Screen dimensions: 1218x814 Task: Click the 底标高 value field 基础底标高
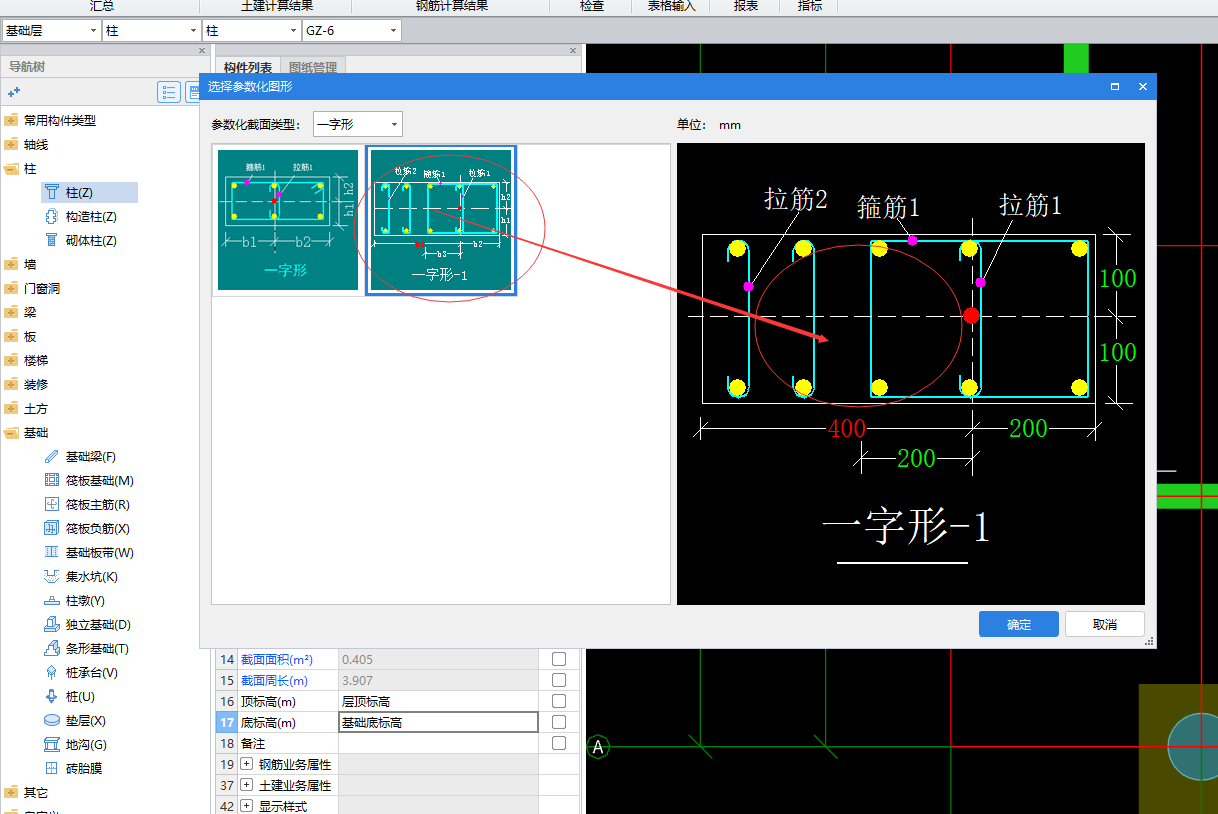(438, 722)
